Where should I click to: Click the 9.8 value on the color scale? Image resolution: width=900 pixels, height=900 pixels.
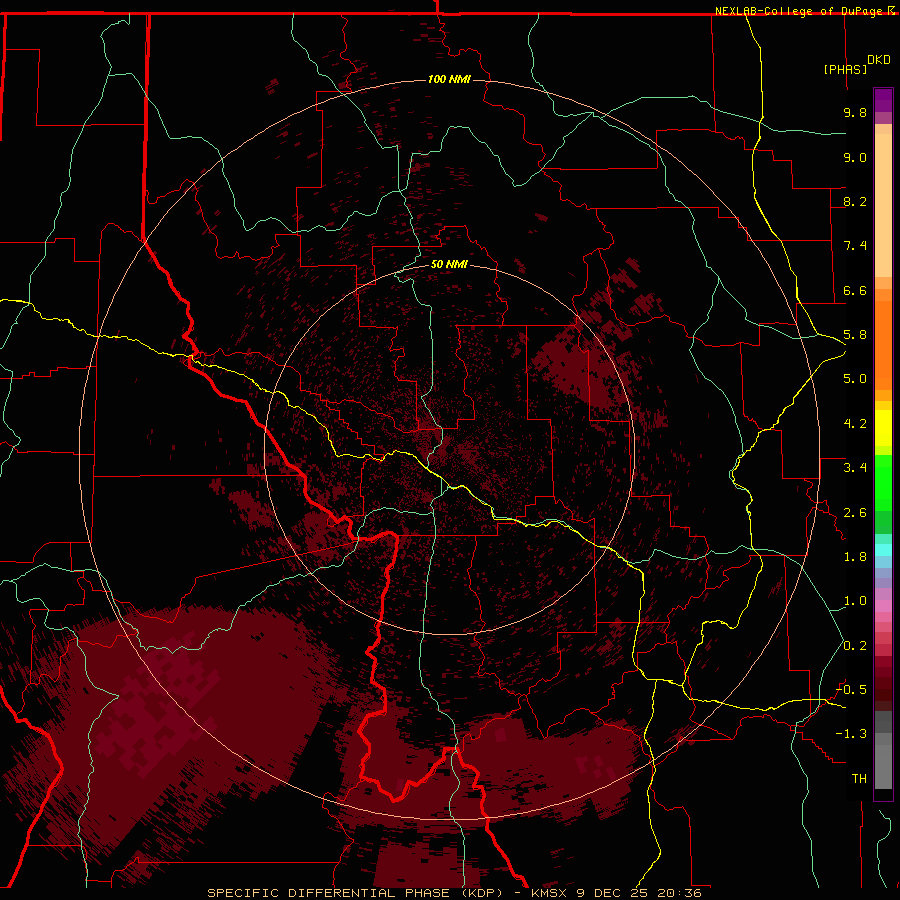(x=855, y=112)
